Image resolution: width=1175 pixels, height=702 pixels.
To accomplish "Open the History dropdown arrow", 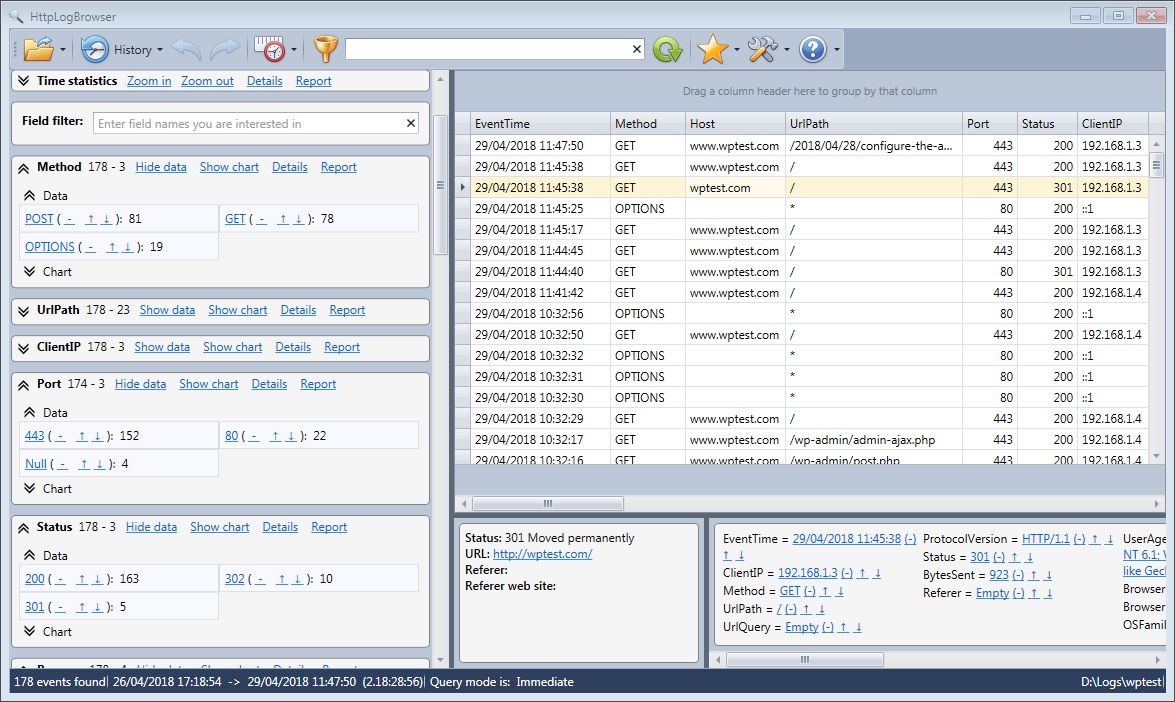I will 160,50.
